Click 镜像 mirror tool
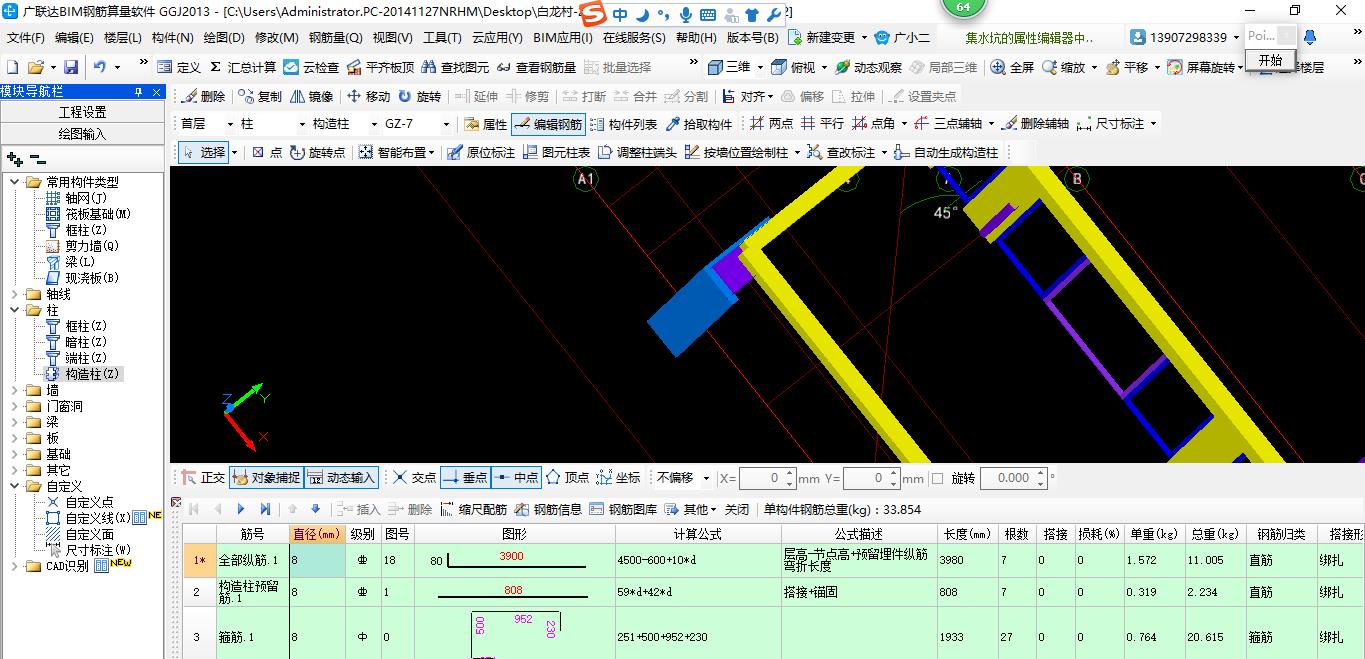Image resolution: width=1365 pixels, height=659 pixels. (x=311, y=96)
